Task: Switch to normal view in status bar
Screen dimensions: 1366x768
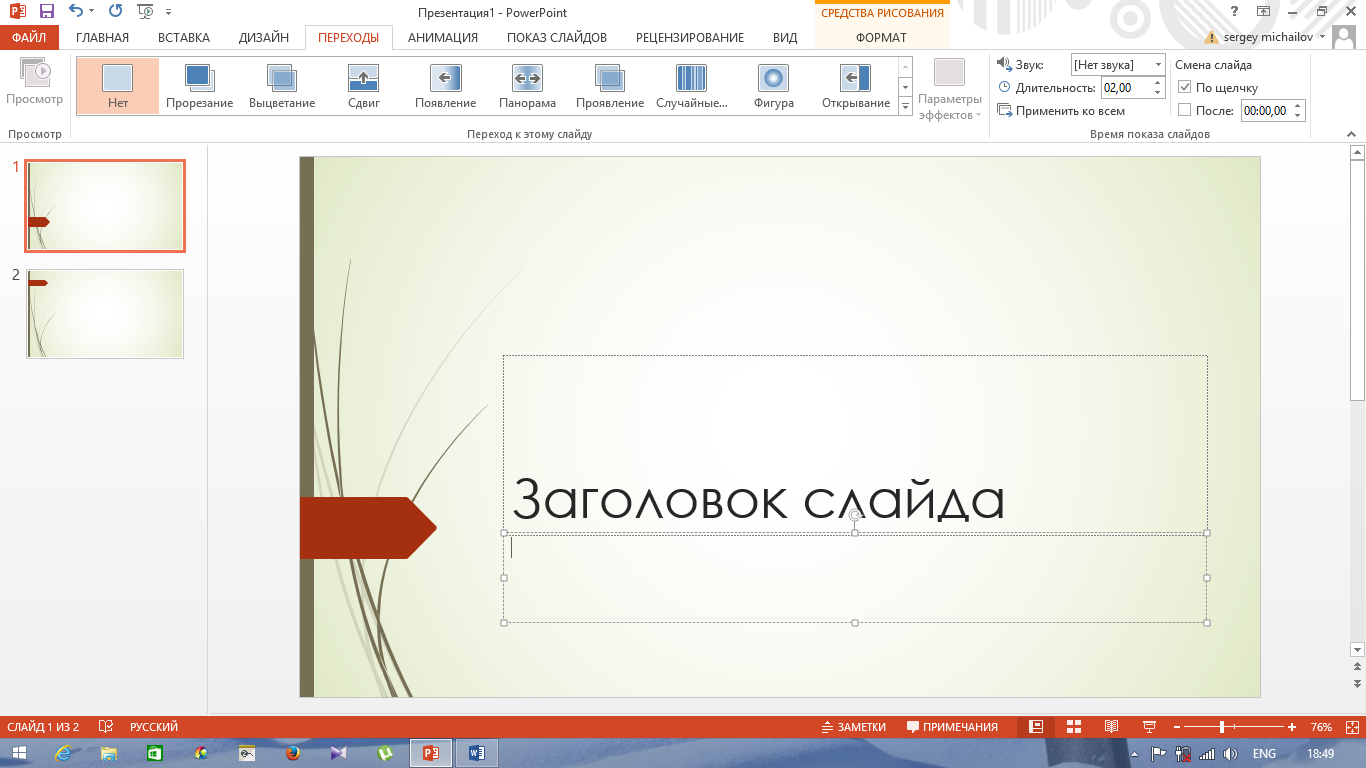Action: (1037, 727)
